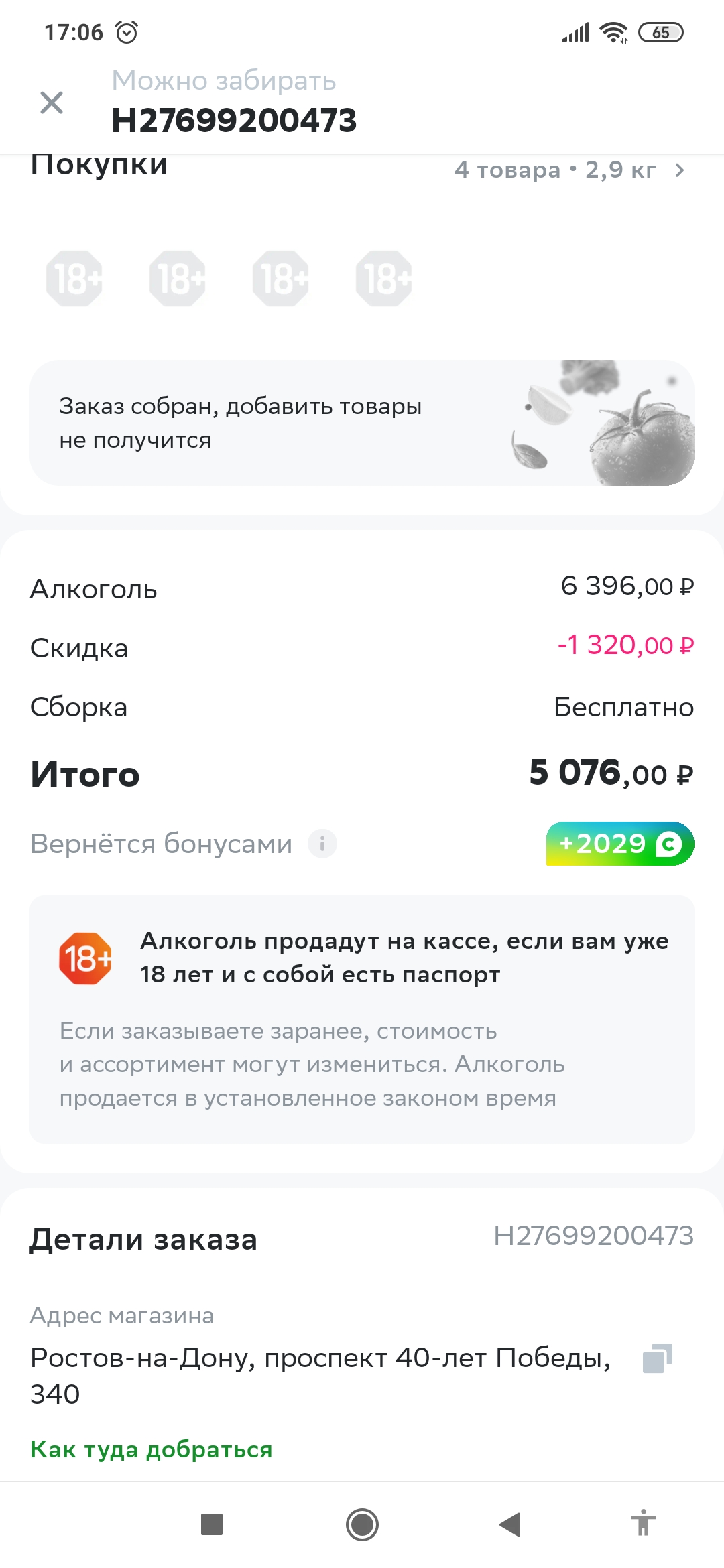This screenshot has width=724, height=1568.
Task: Open the second 18+ product thumbnail
Action: point(178,279)
